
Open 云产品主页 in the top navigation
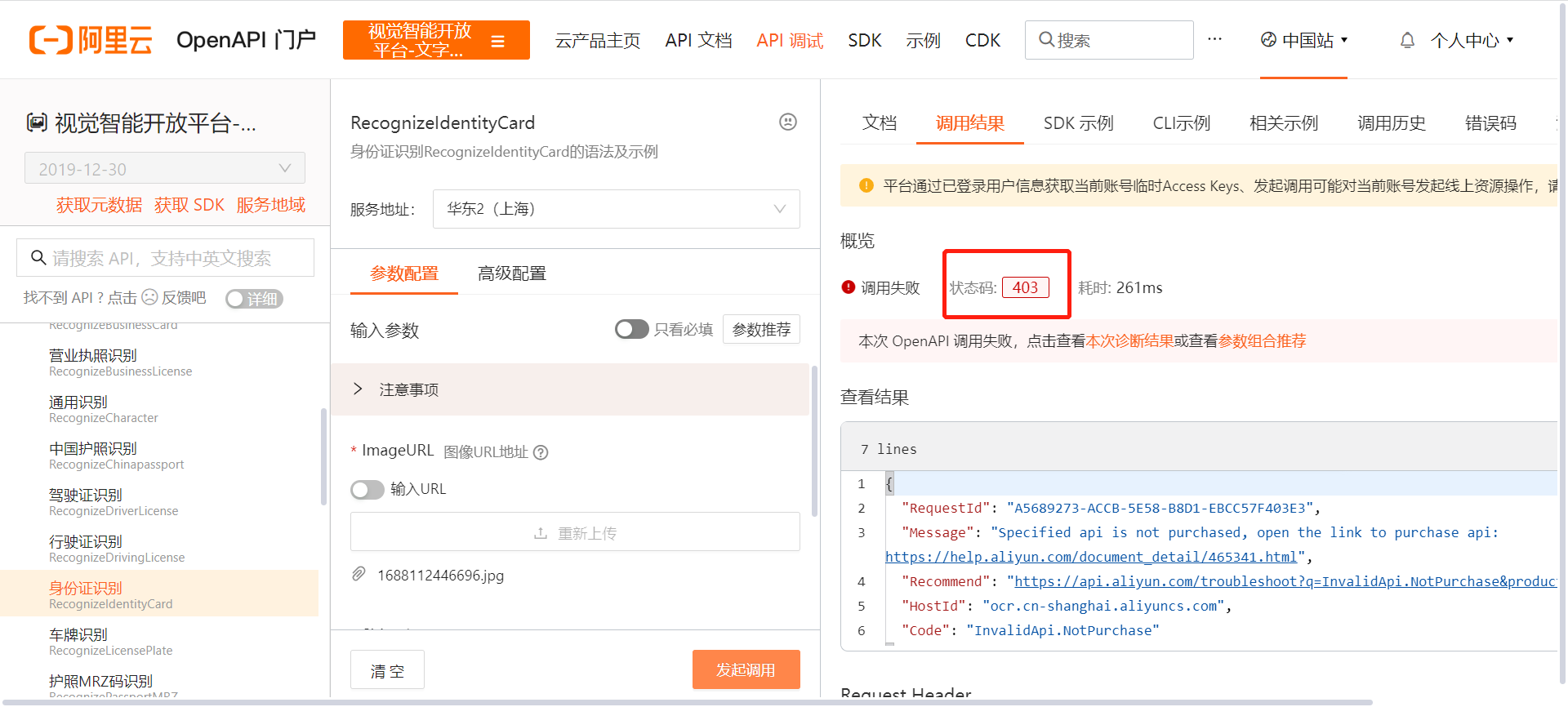click(598, 40)
